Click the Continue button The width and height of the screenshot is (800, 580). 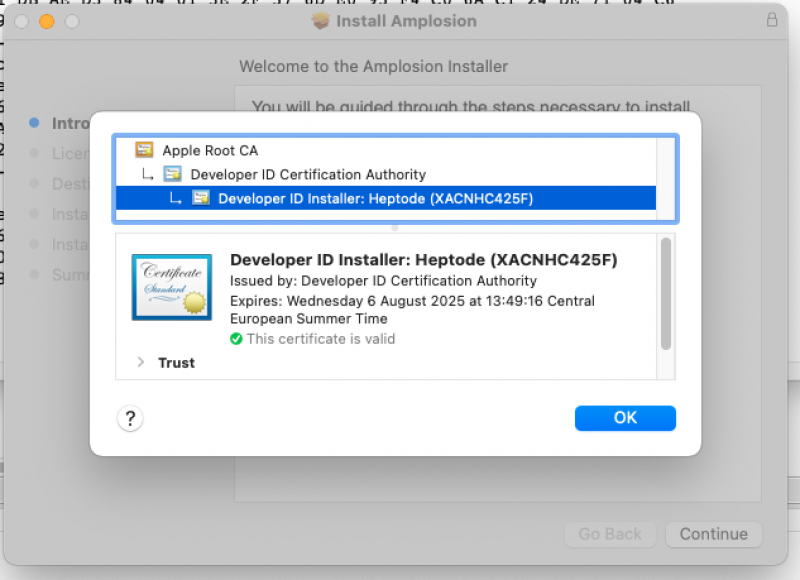(x=713, y=534)
